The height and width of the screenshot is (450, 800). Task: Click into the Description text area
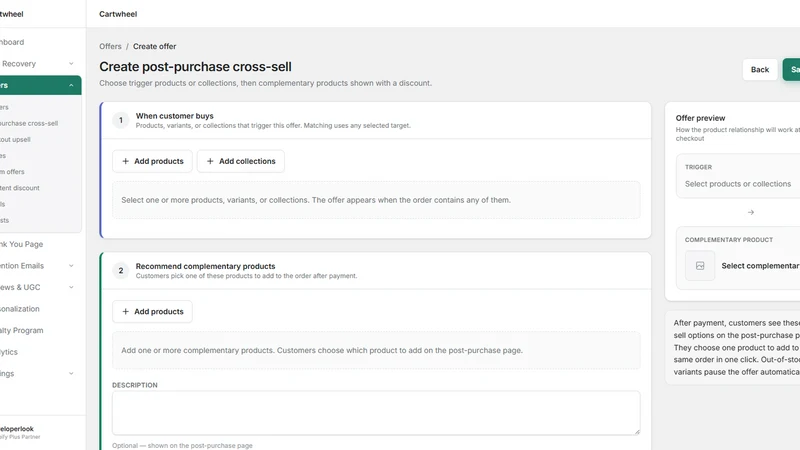coord(376,413)
